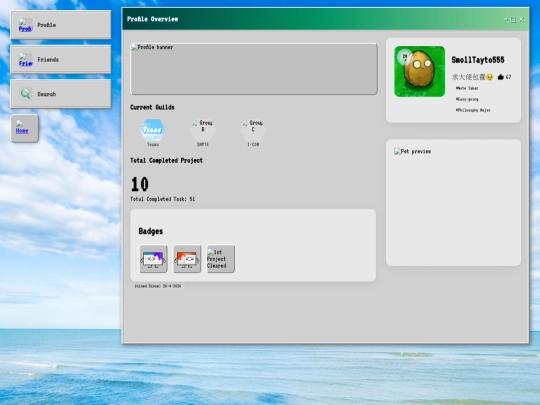Click the large '10' completed project count
The height and width of the screenshot is (405, 540).
(139, 184)
